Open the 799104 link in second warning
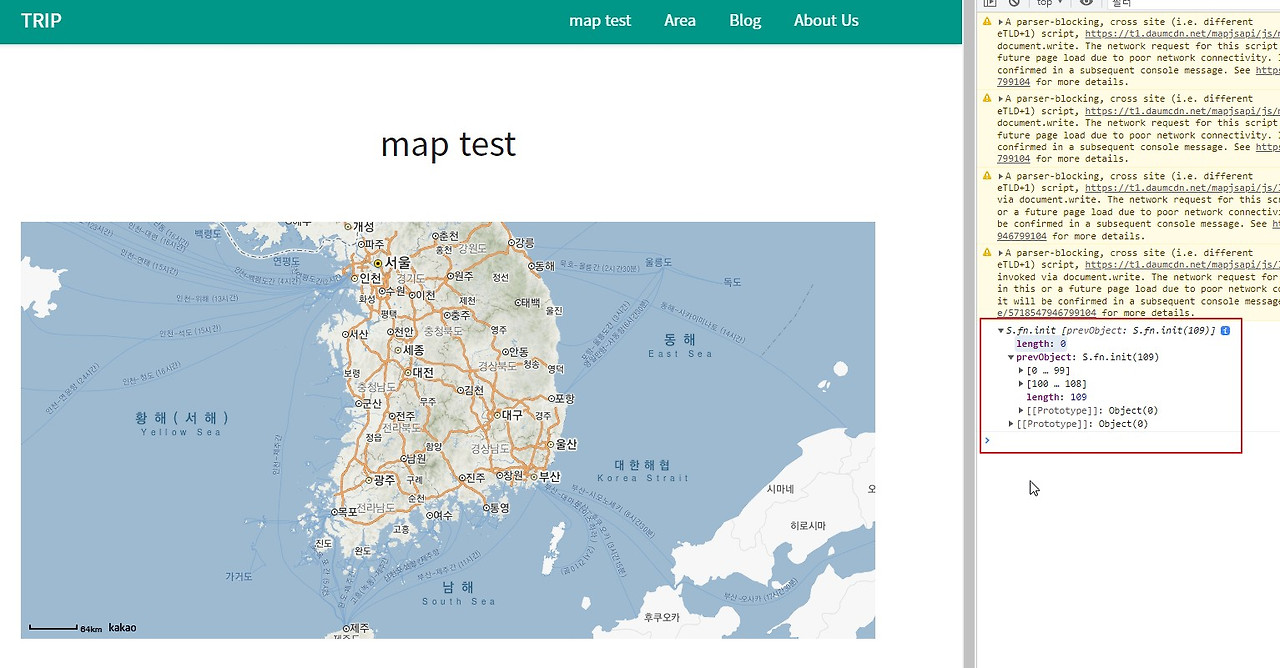1280x668 pixels. (1013, 159)
